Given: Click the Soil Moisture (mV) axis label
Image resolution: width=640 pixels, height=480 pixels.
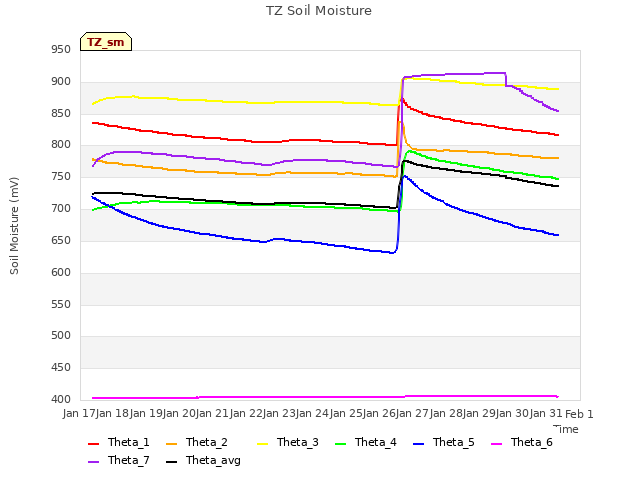Looking at the screenshot, I should [14, 226].
